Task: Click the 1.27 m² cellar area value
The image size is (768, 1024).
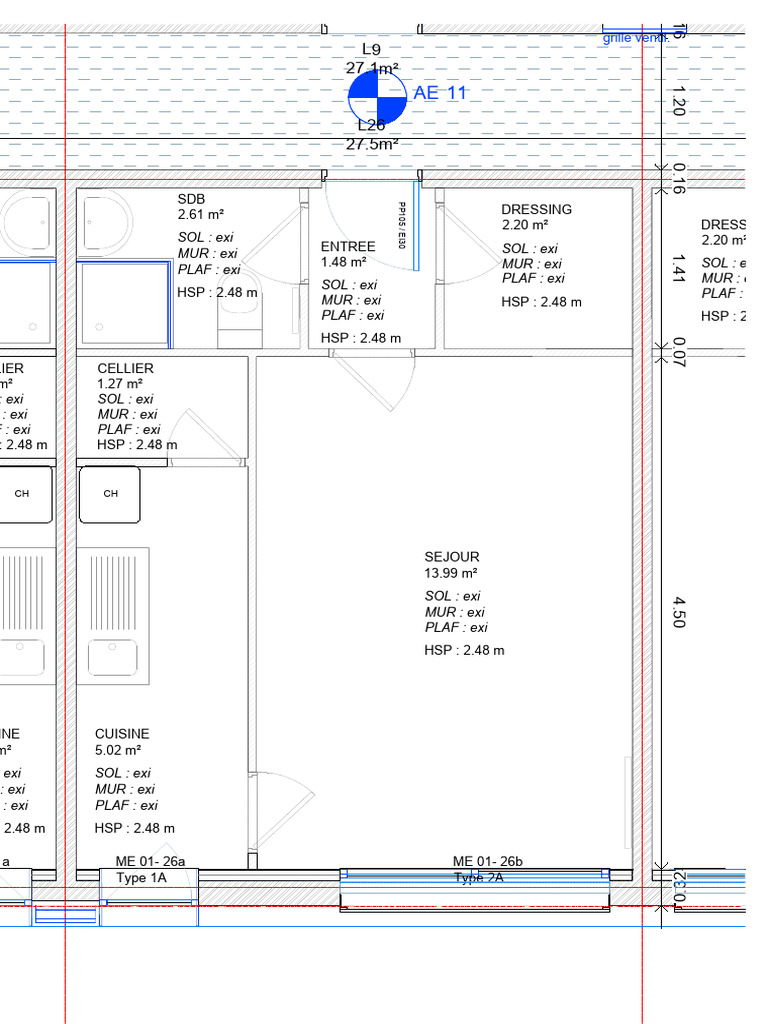Action: click(x=120, y=383)
